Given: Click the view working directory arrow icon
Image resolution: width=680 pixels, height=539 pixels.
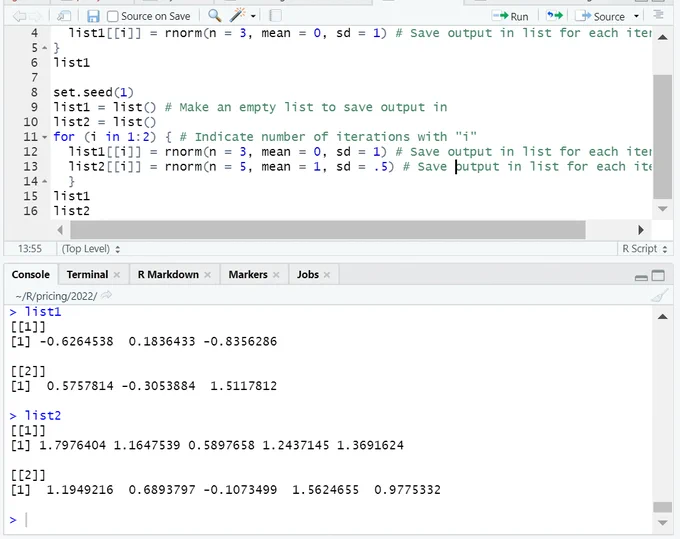Looking at the screenshot, I should [x=106, y=296].
